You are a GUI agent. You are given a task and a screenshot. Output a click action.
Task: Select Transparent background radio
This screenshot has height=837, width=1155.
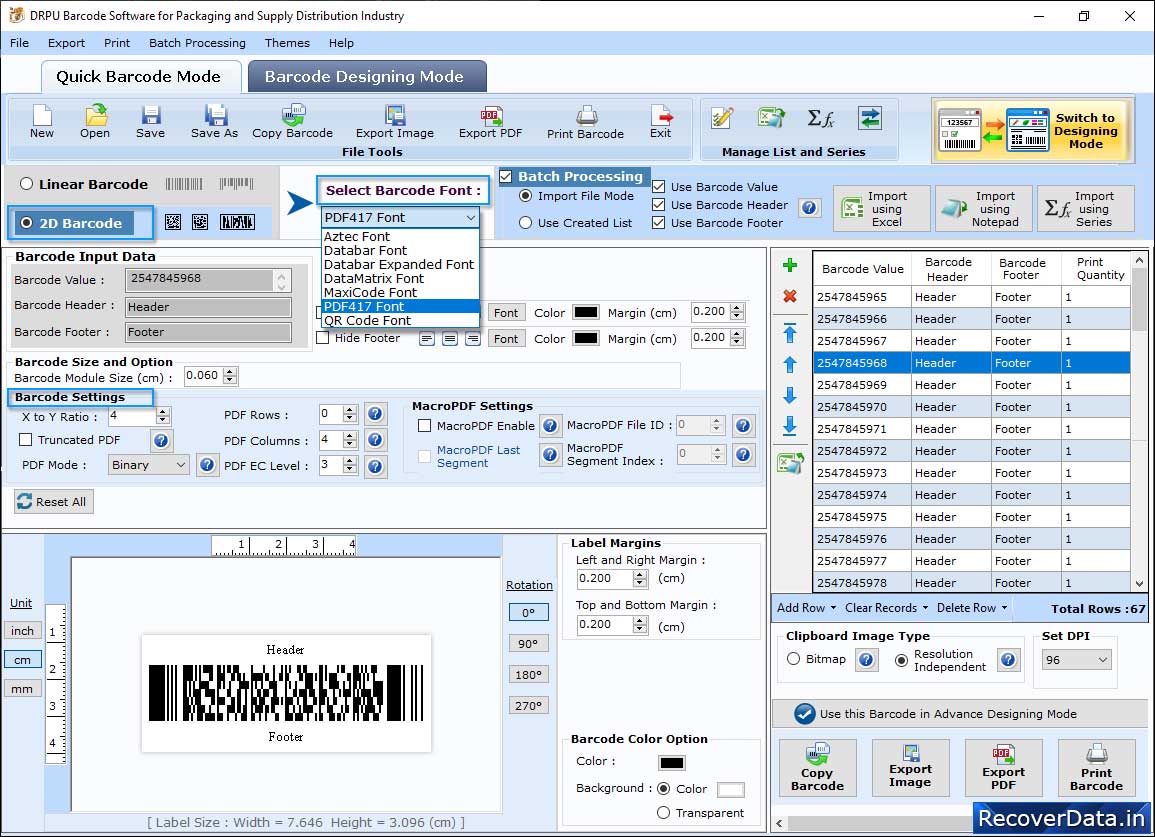click(663, 813)
